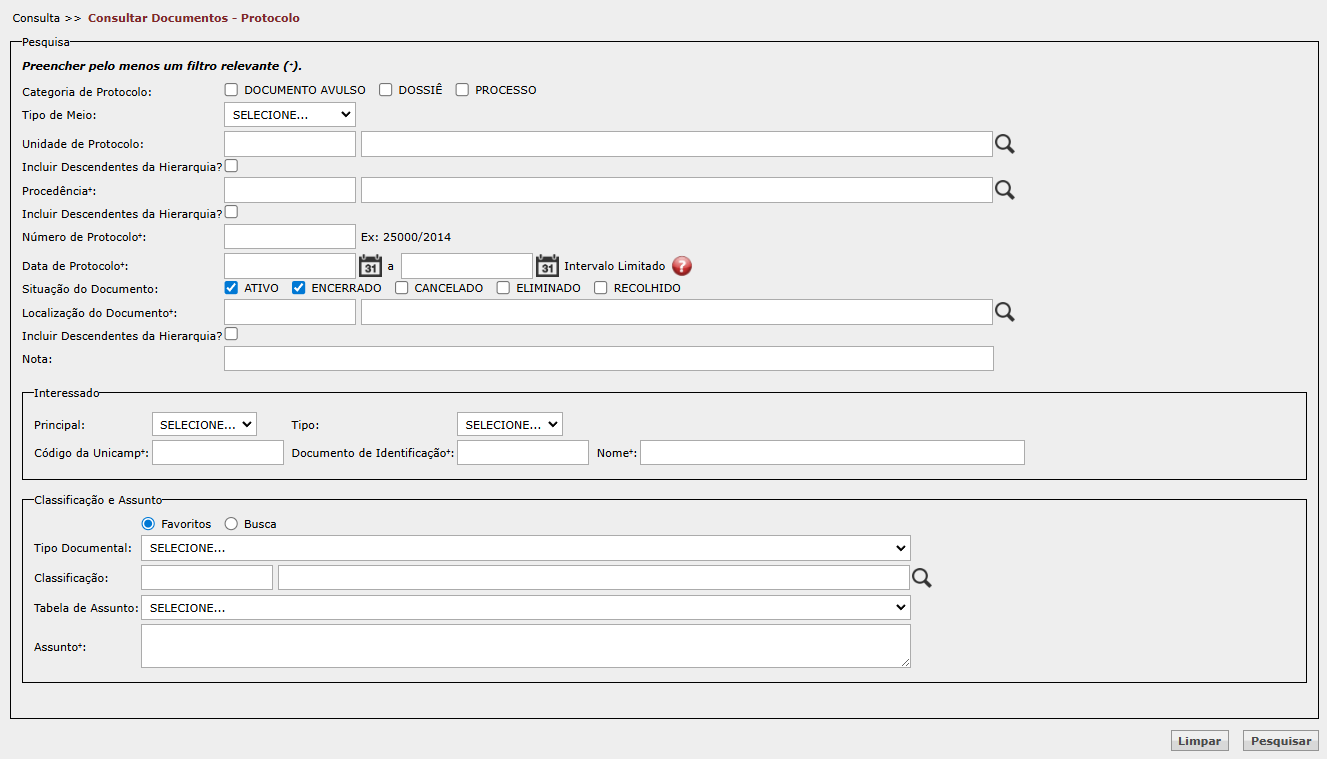The image size is (1327, 759).
Task: Focus the Assunto text area
Action: pyautogui.click(x=525, y=646)
